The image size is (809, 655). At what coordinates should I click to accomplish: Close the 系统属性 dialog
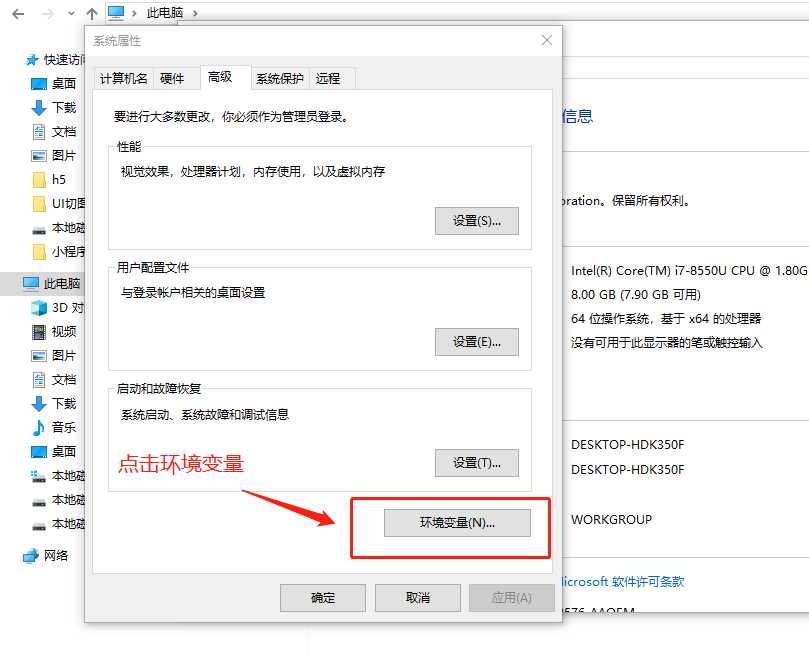pyautogui.click(x=547, y=40)
